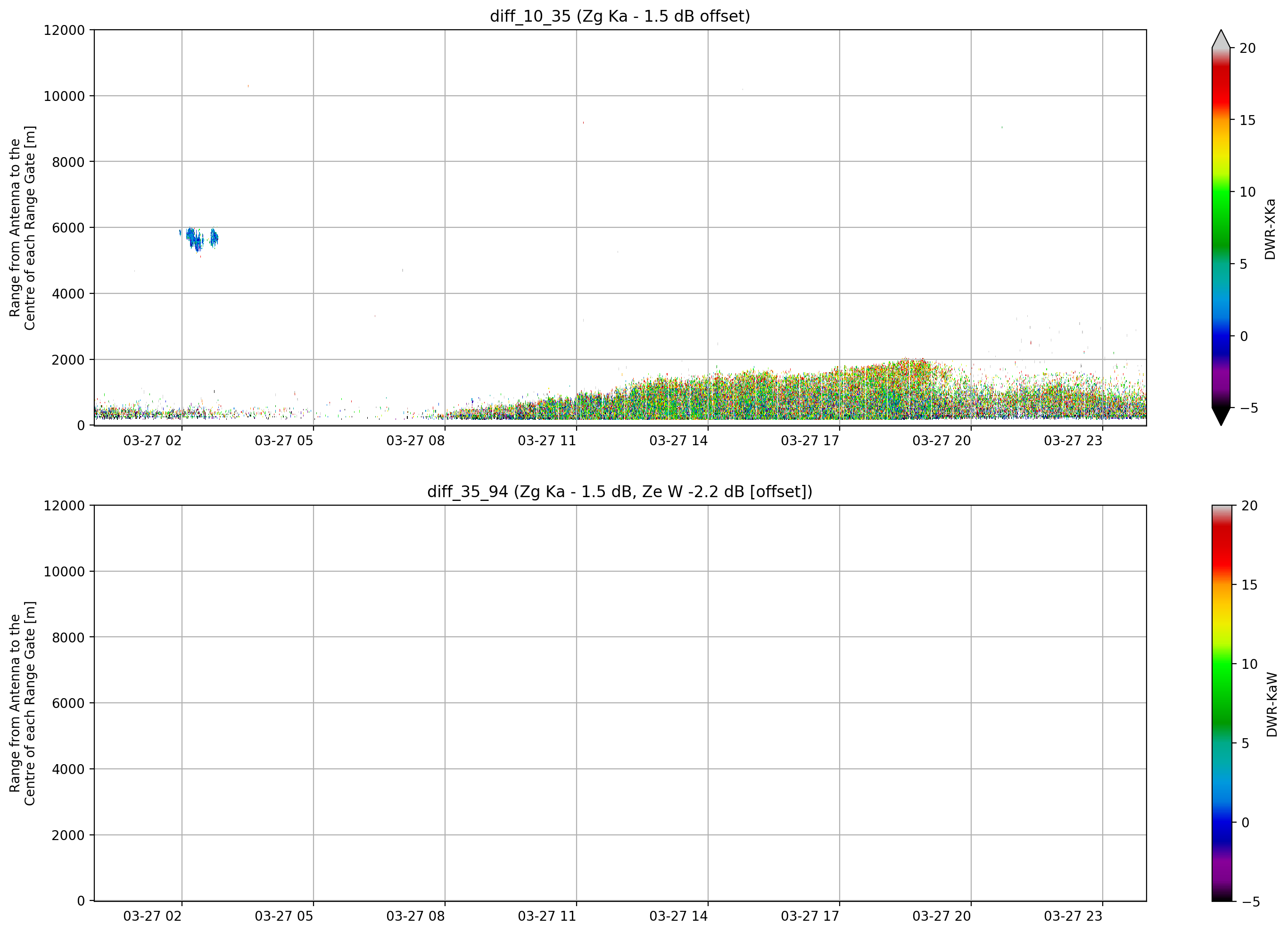Viewport: 1288px width, 933px height.
Task: Click bottom plot x-axis label '03-27 11'
Action: pyautogui.click(x=547, y=916)
